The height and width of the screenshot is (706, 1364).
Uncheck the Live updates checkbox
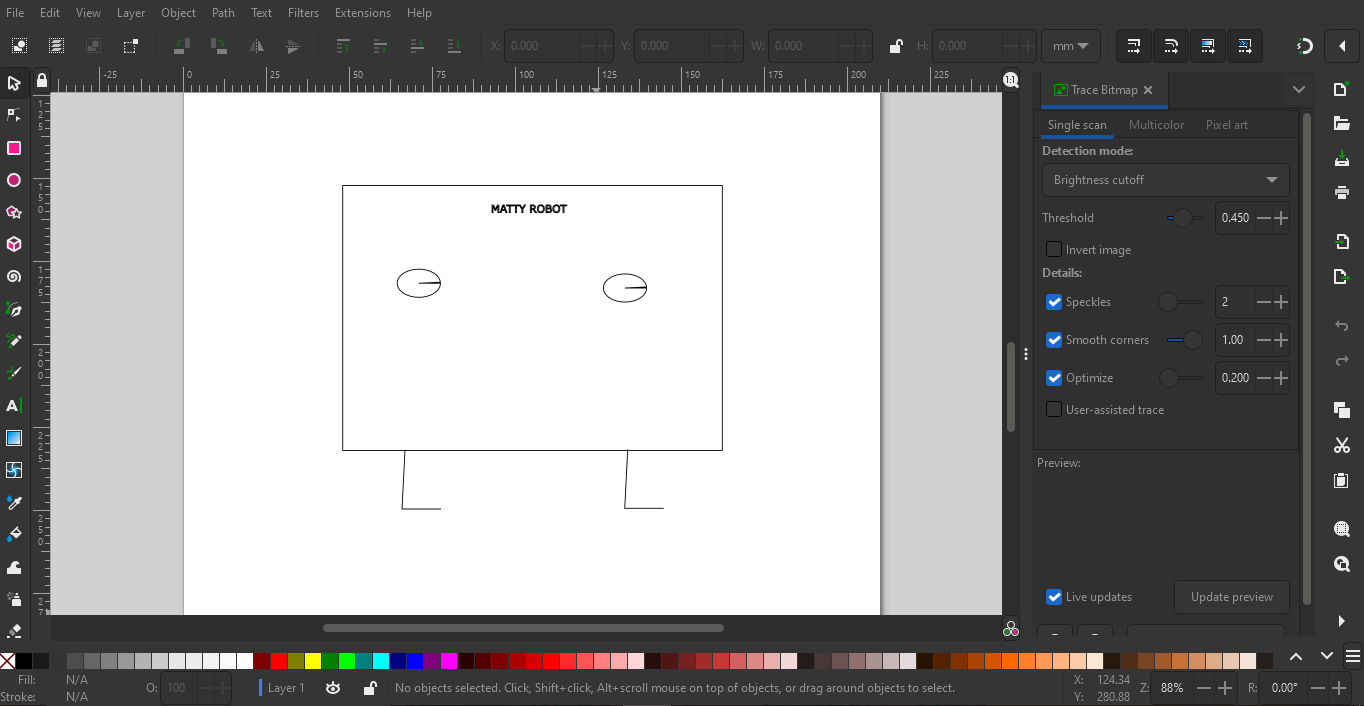1054,597
